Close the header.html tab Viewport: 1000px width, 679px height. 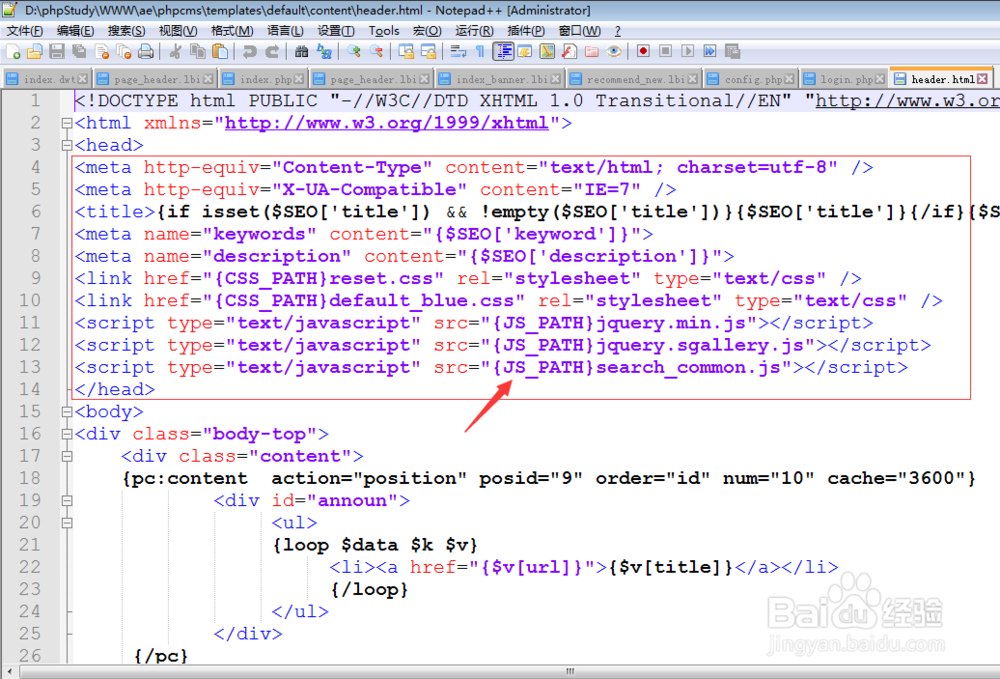click(x=983, y=78)
